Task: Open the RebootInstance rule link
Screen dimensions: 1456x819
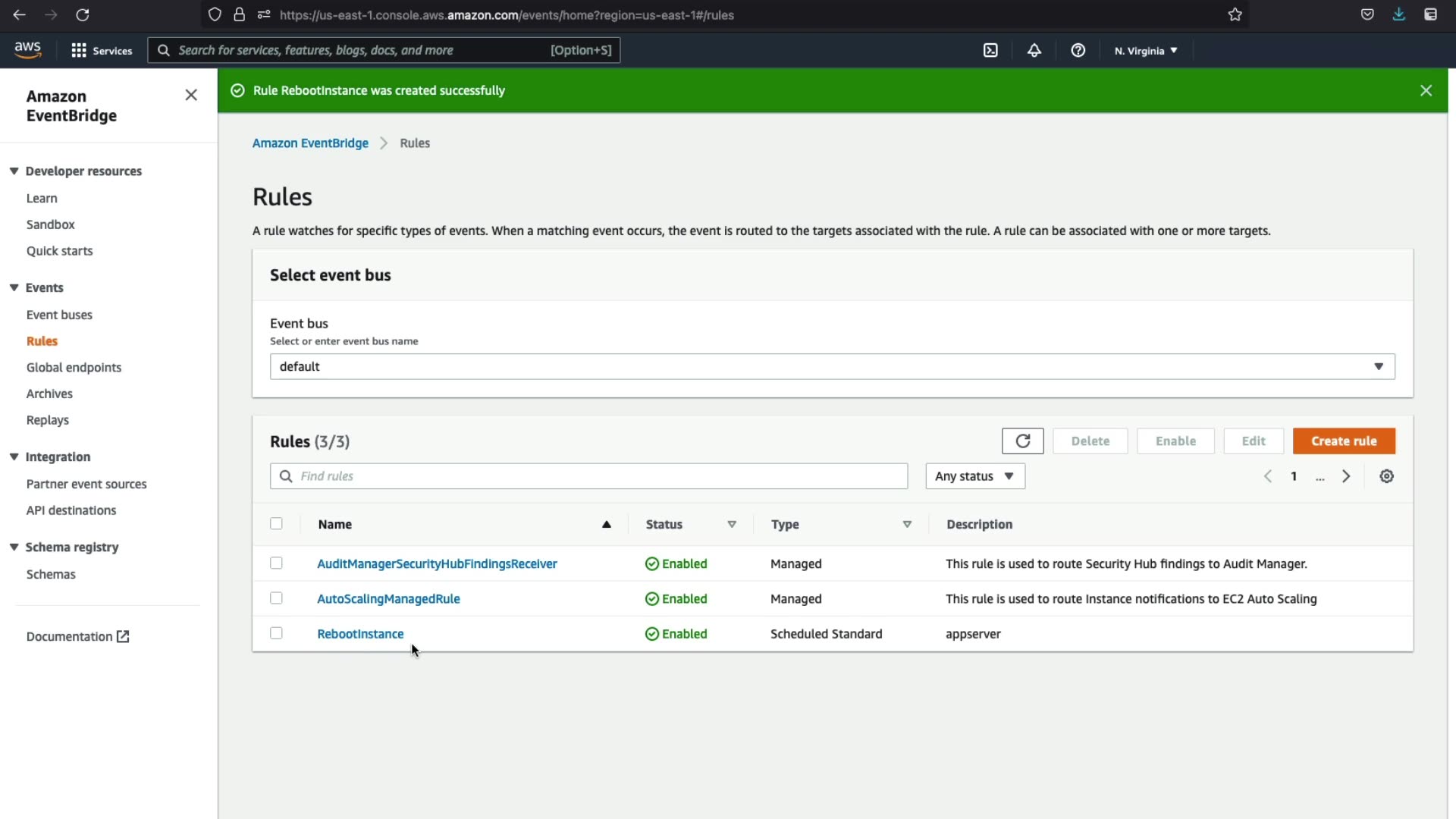Action: 360,634
